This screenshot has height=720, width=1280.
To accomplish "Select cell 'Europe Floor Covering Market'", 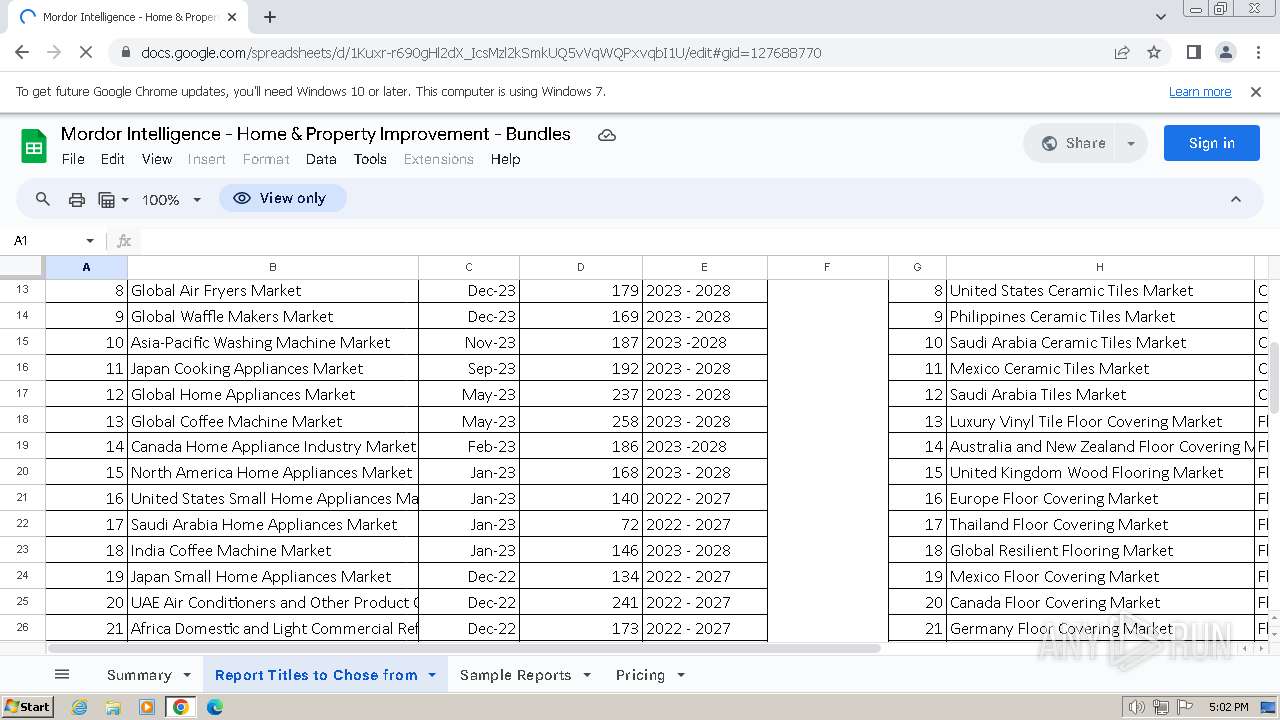I will click(x=1100, y=499).
